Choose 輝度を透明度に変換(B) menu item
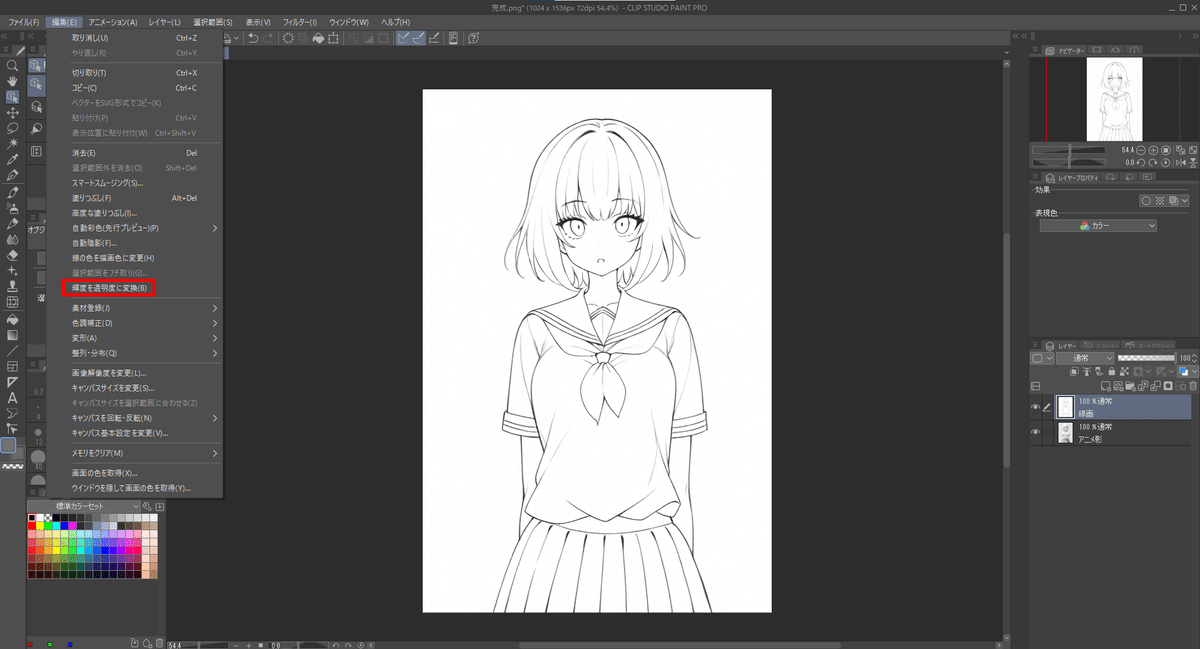The width and height of the screenshot is (1200, 649). point(110,288)
